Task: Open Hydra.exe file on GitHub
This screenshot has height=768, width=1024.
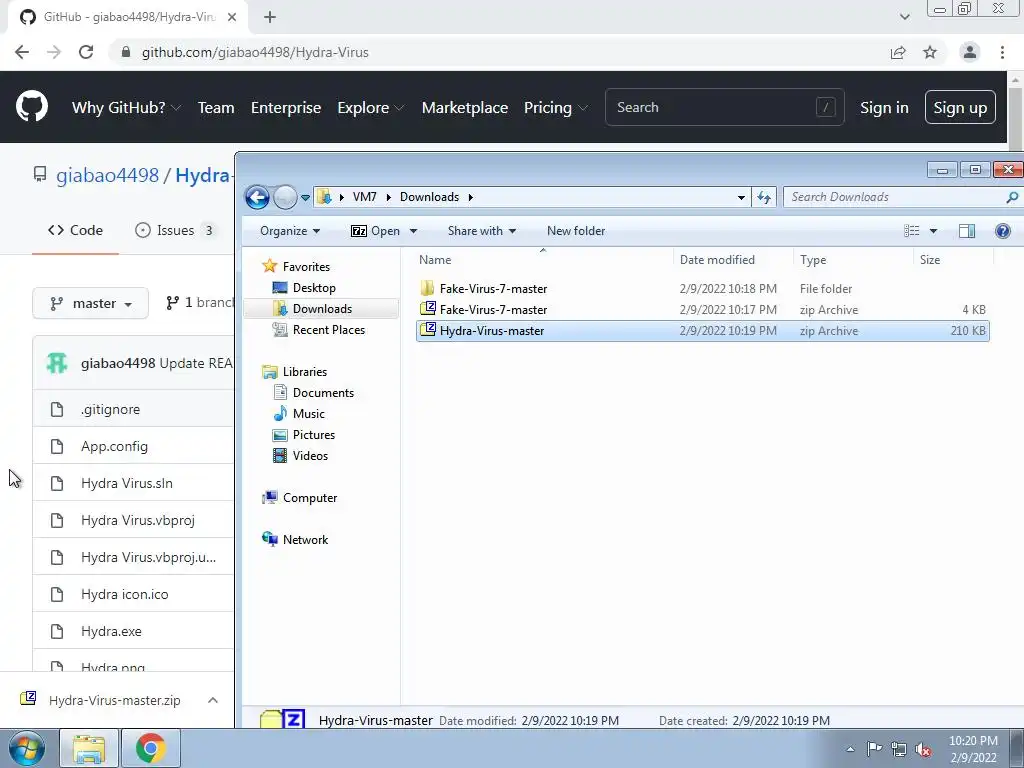Action: tap(111, 632)
